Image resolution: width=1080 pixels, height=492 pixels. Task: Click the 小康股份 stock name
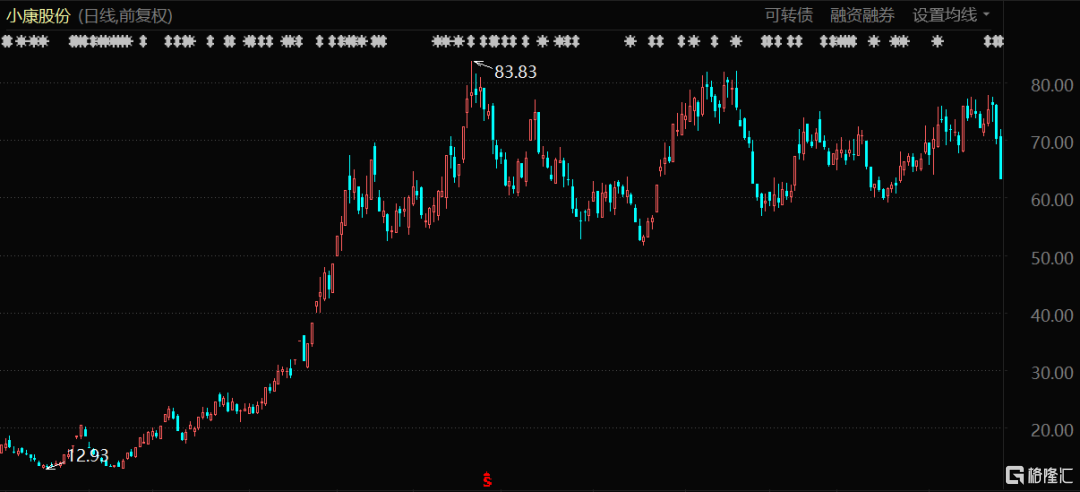[38, 15]
